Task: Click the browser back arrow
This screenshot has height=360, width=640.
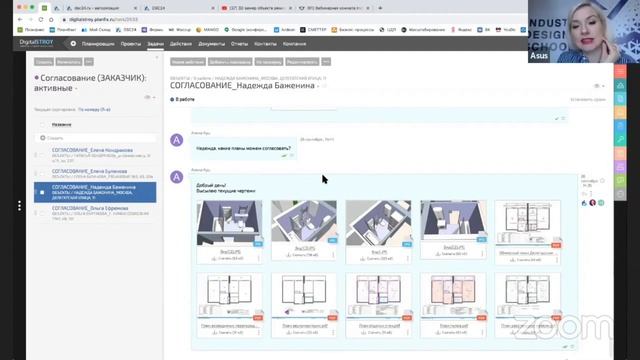Action: [20, 19]
